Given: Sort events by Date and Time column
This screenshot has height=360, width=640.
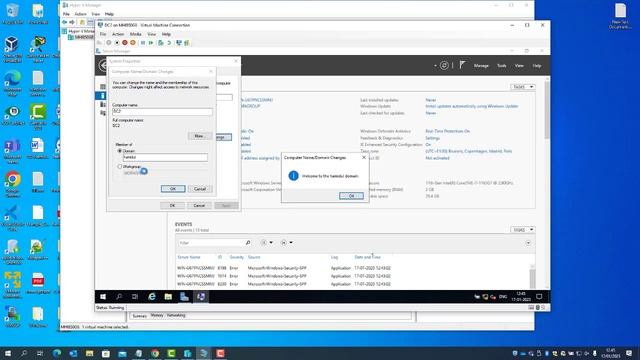Looking at the screenshot, I should pos(367,257).
